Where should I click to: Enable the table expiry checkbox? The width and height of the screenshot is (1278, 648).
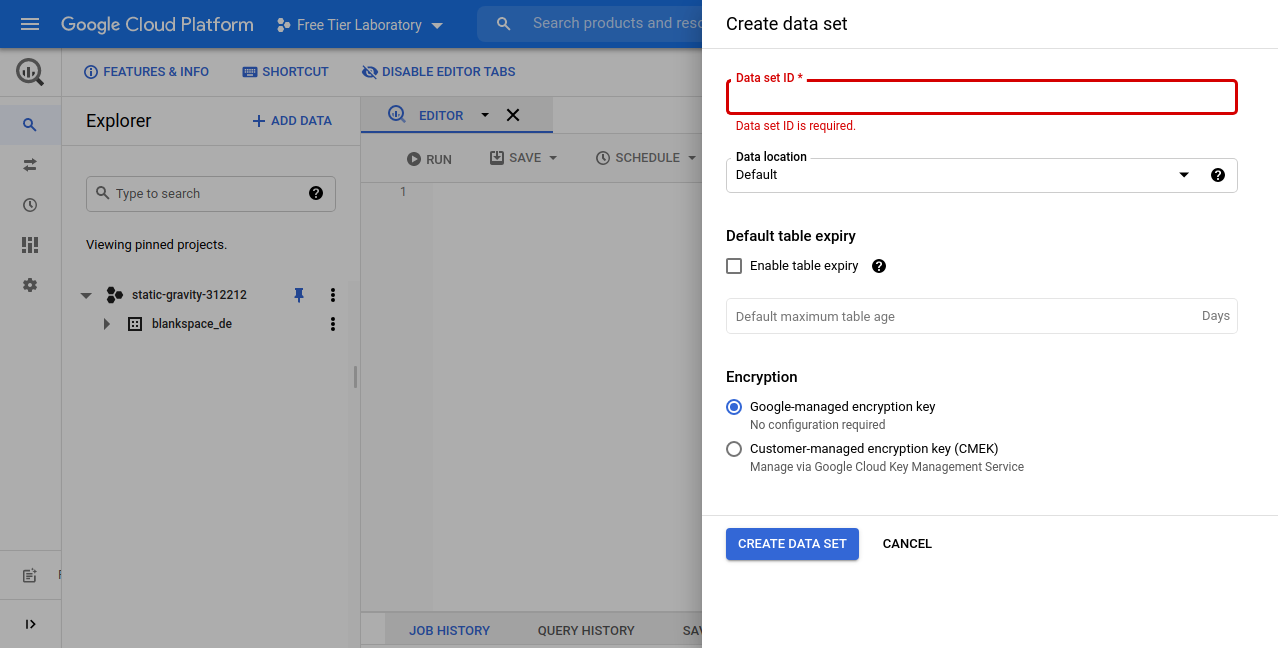[x=734, y=266]
